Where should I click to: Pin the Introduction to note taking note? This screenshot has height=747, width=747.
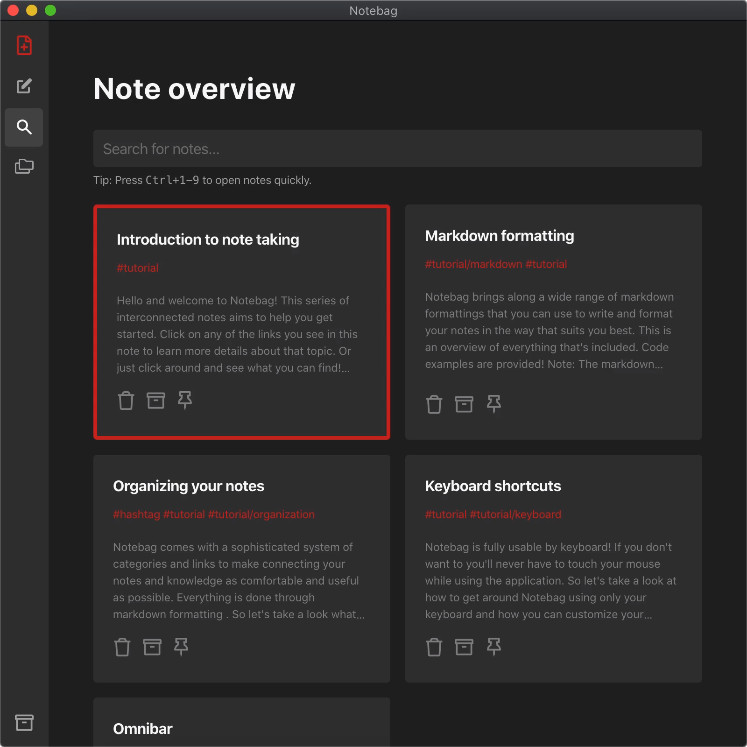[x=185, y=400]
